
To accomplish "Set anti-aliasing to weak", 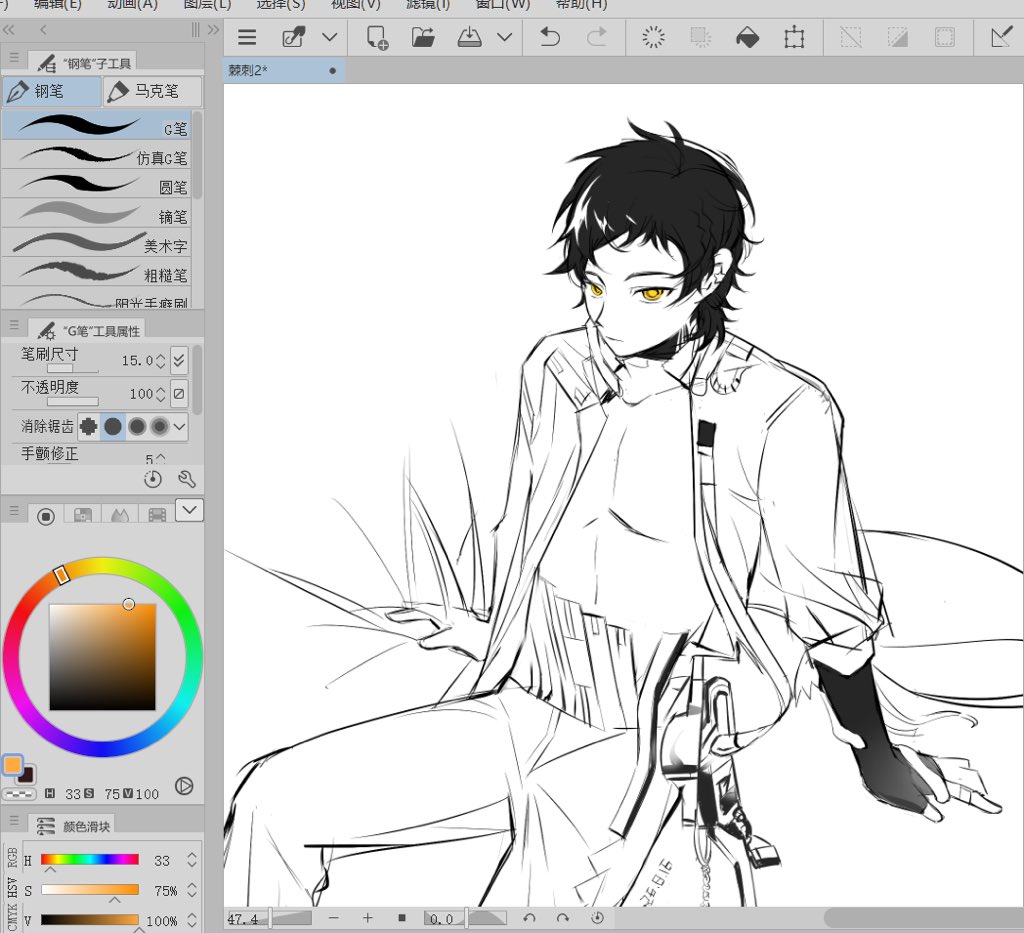I will point(113,426).
